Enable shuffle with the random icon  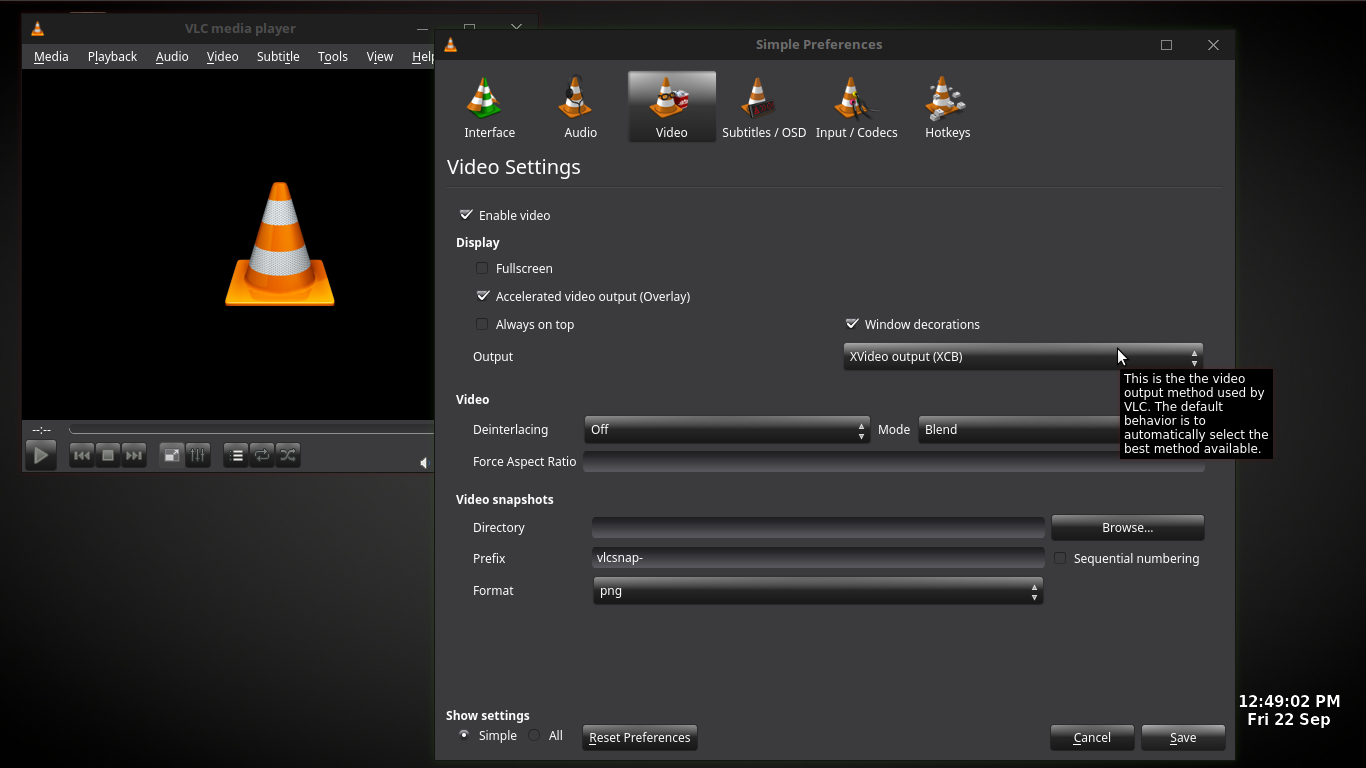coord(288,455)
